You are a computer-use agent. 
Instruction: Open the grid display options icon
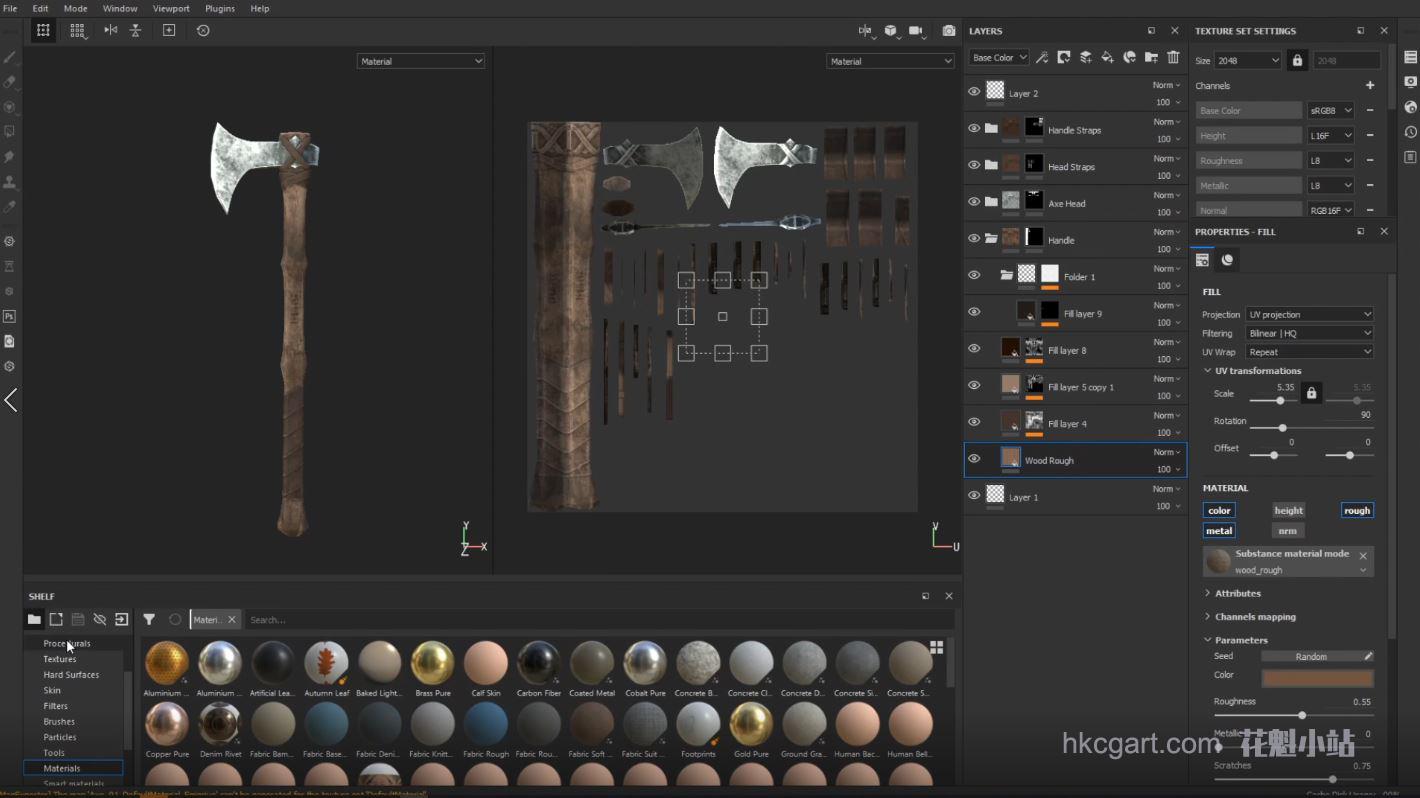tap(77, 30)
